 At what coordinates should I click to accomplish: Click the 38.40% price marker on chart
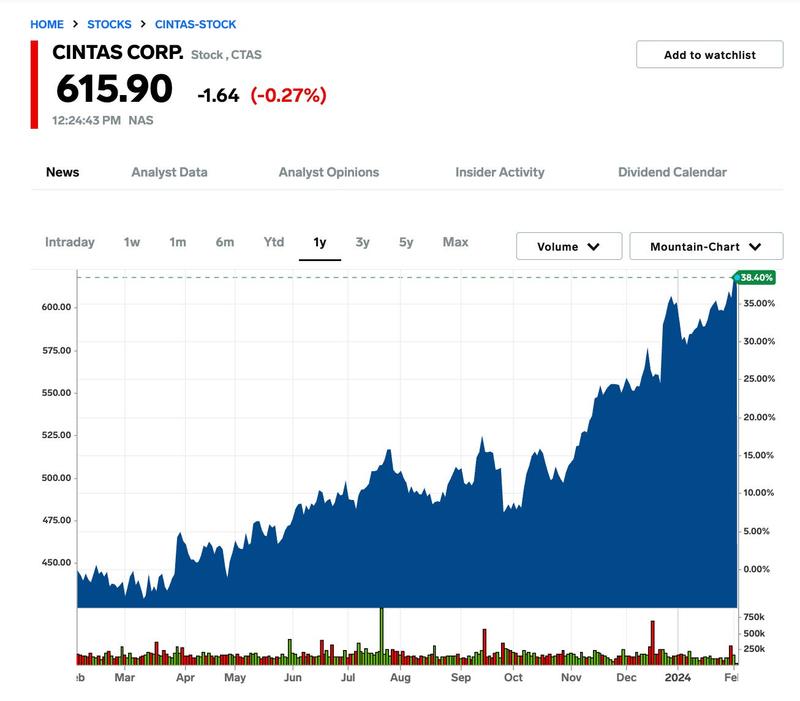(x=755, y=278)
